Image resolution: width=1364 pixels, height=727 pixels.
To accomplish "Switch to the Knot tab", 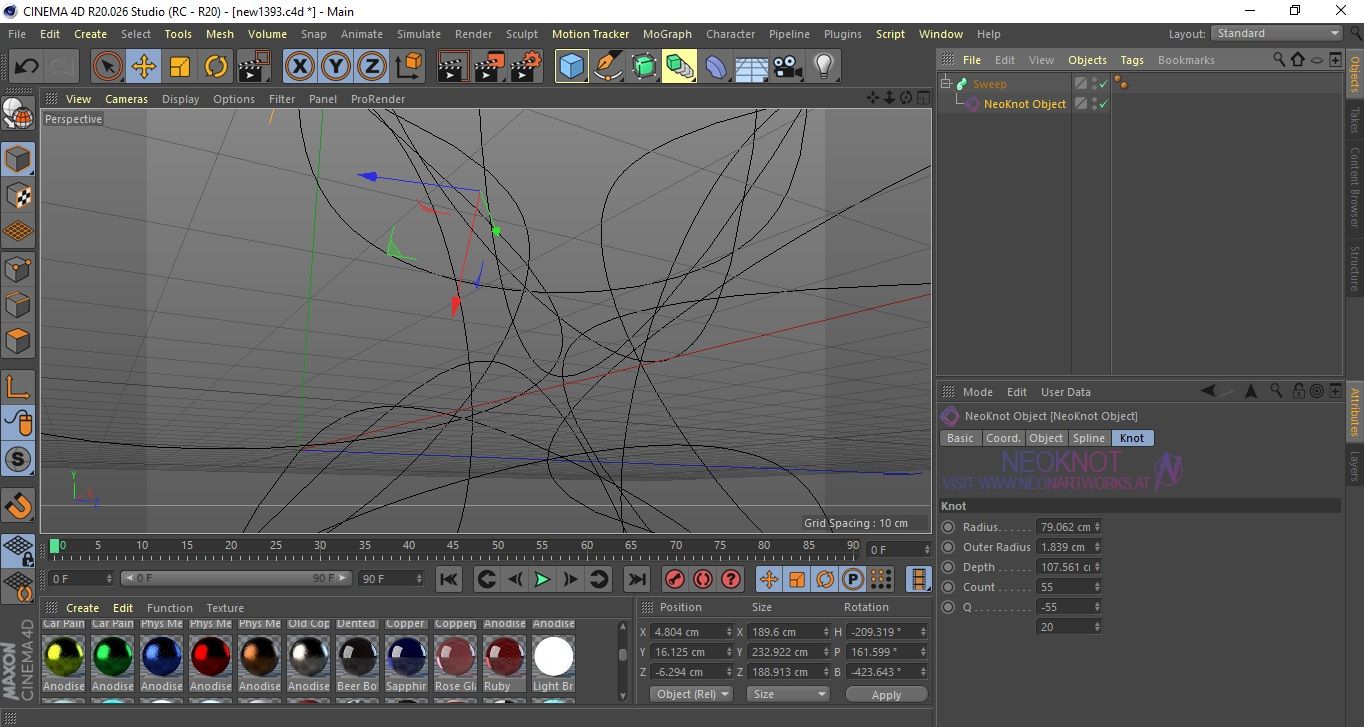I will (1132, 438).
